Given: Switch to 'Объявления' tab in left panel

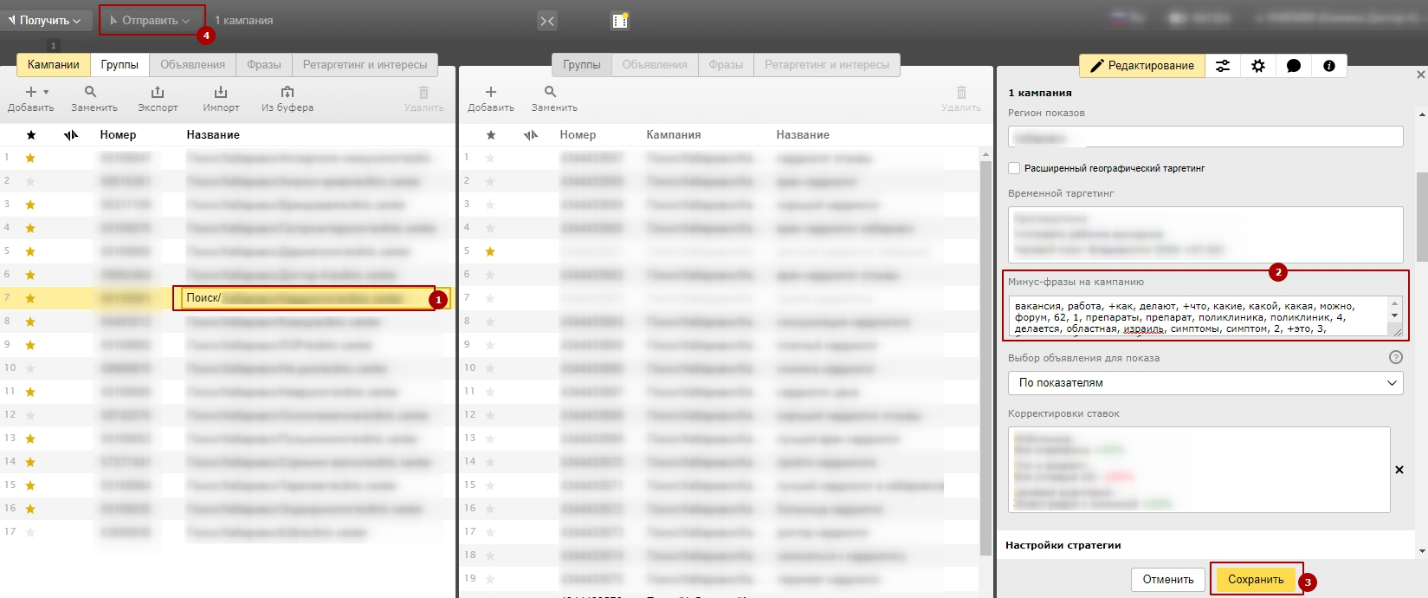Looking at the screenshot, I should 192,65.
